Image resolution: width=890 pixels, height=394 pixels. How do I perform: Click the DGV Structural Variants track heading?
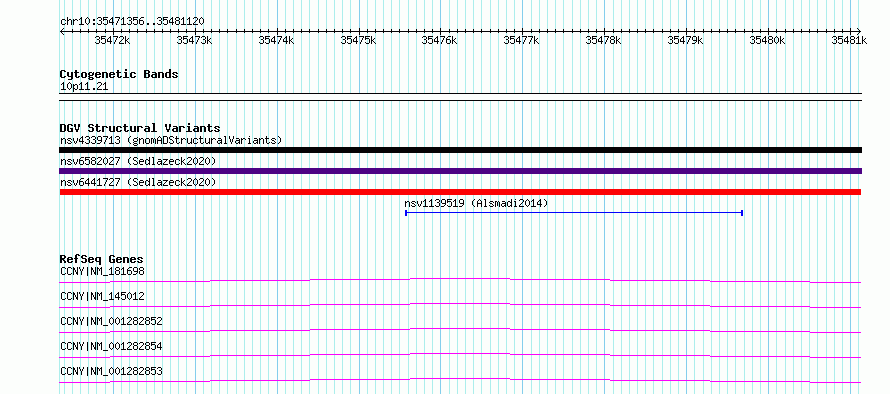pos(140,128)
